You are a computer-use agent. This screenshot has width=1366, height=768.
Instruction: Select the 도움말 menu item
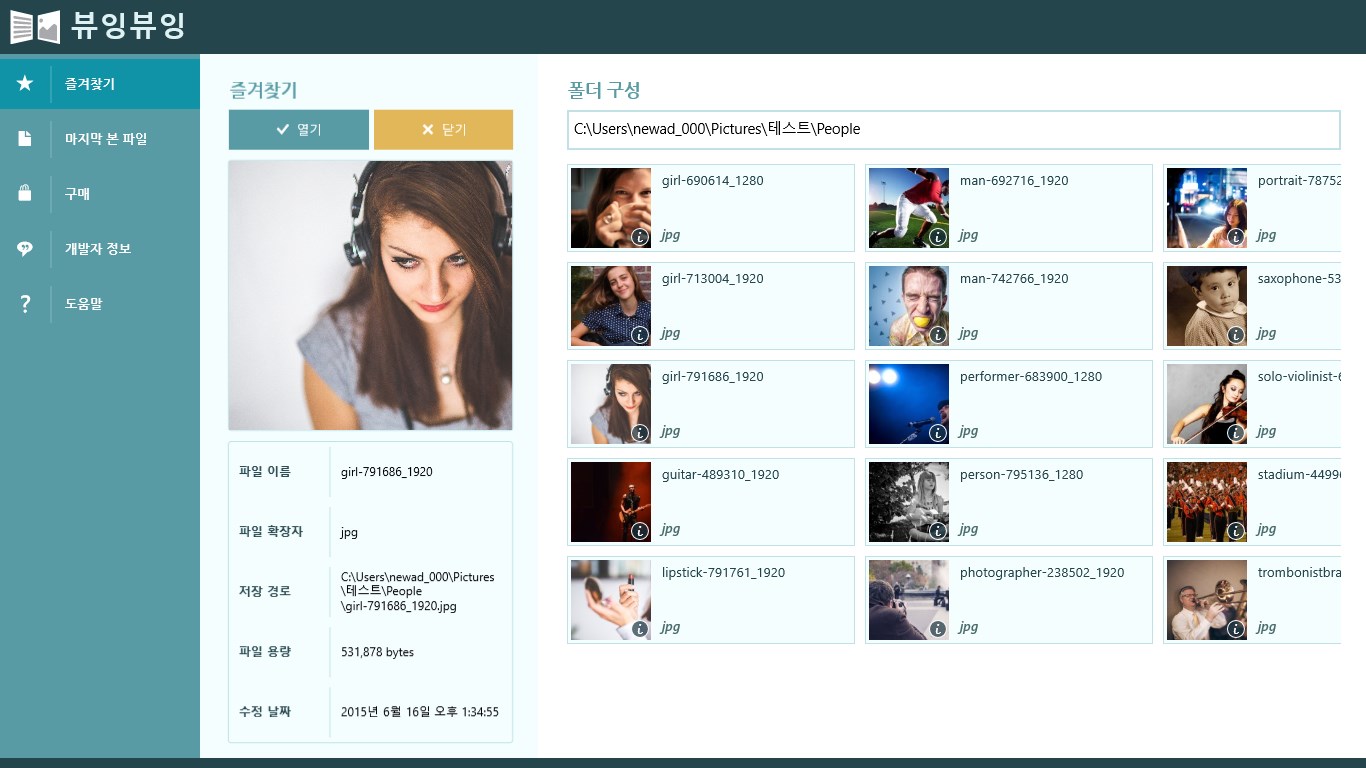tap(84, 304)
